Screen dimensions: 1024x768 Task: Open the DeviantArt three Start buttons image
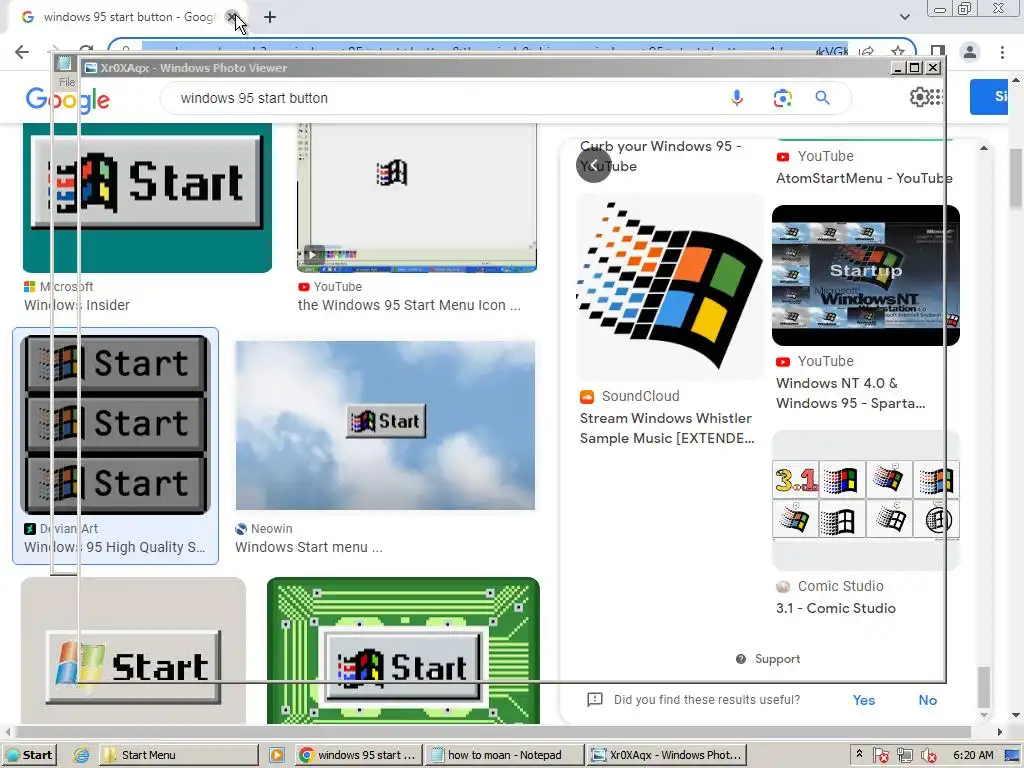pyautogui.click(x=116, y=424)
